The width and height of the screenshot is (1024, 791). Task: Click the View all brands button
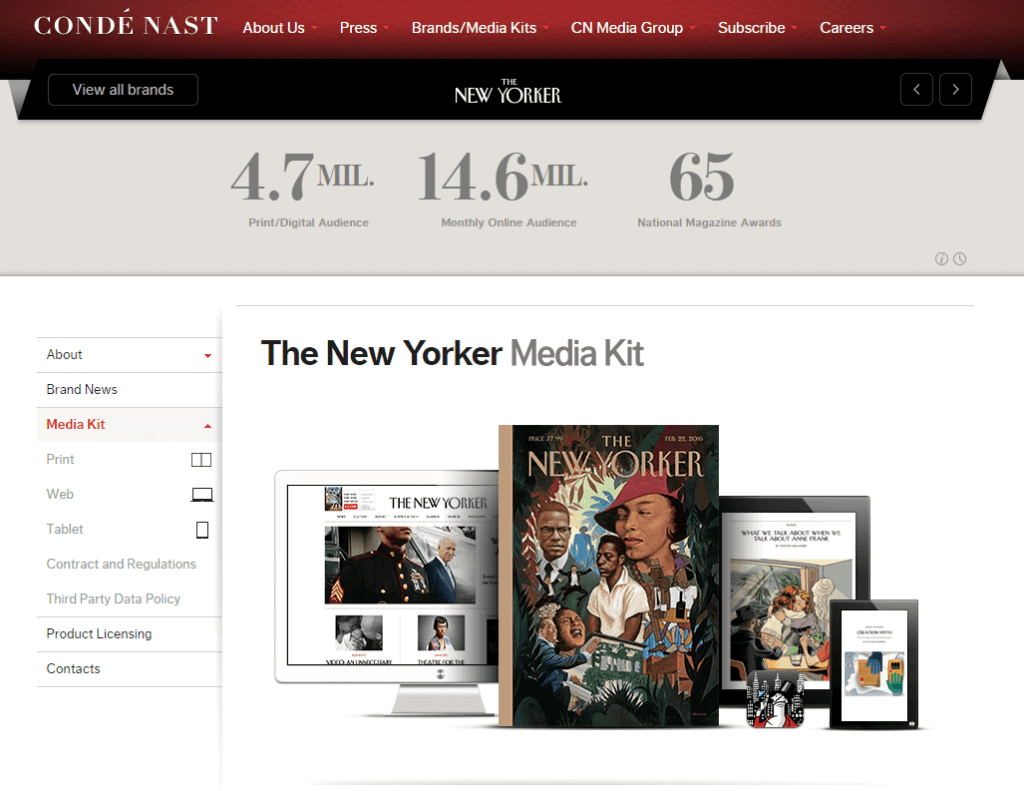123,89
